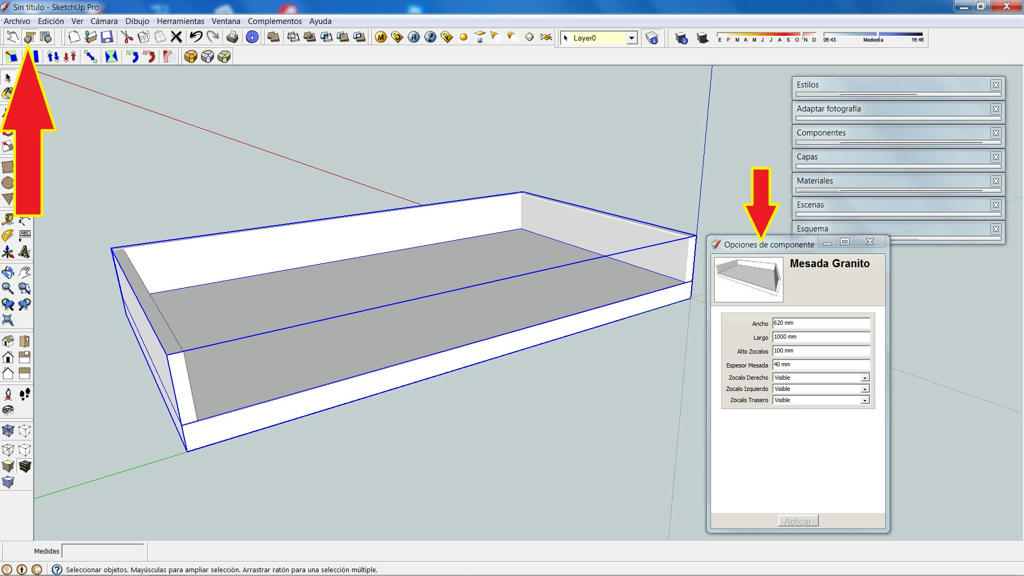Screen dimensions: 1024x576
Task: Adjust the time of day shadow slider
Action: pos(873,37)
